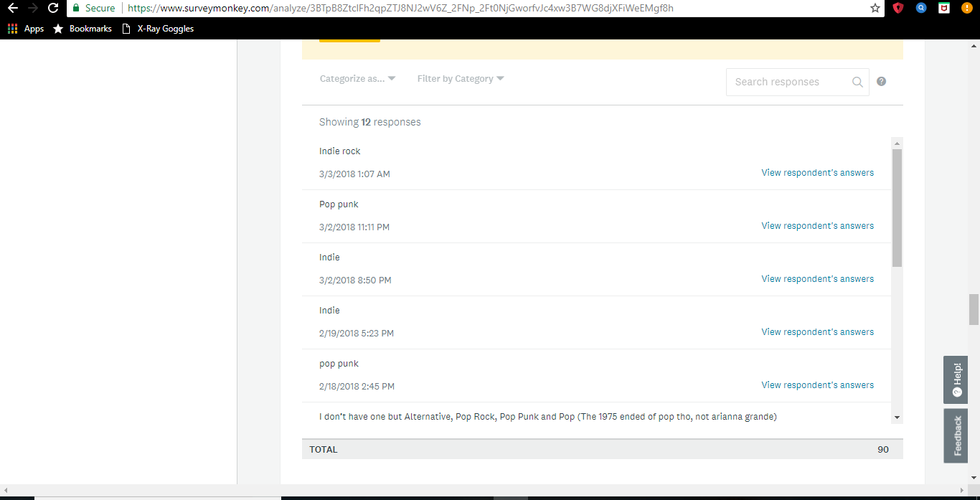
Task: View respondent's answers for 3/2/2018 8:50 PM response
Action: [x=818, y=279]
